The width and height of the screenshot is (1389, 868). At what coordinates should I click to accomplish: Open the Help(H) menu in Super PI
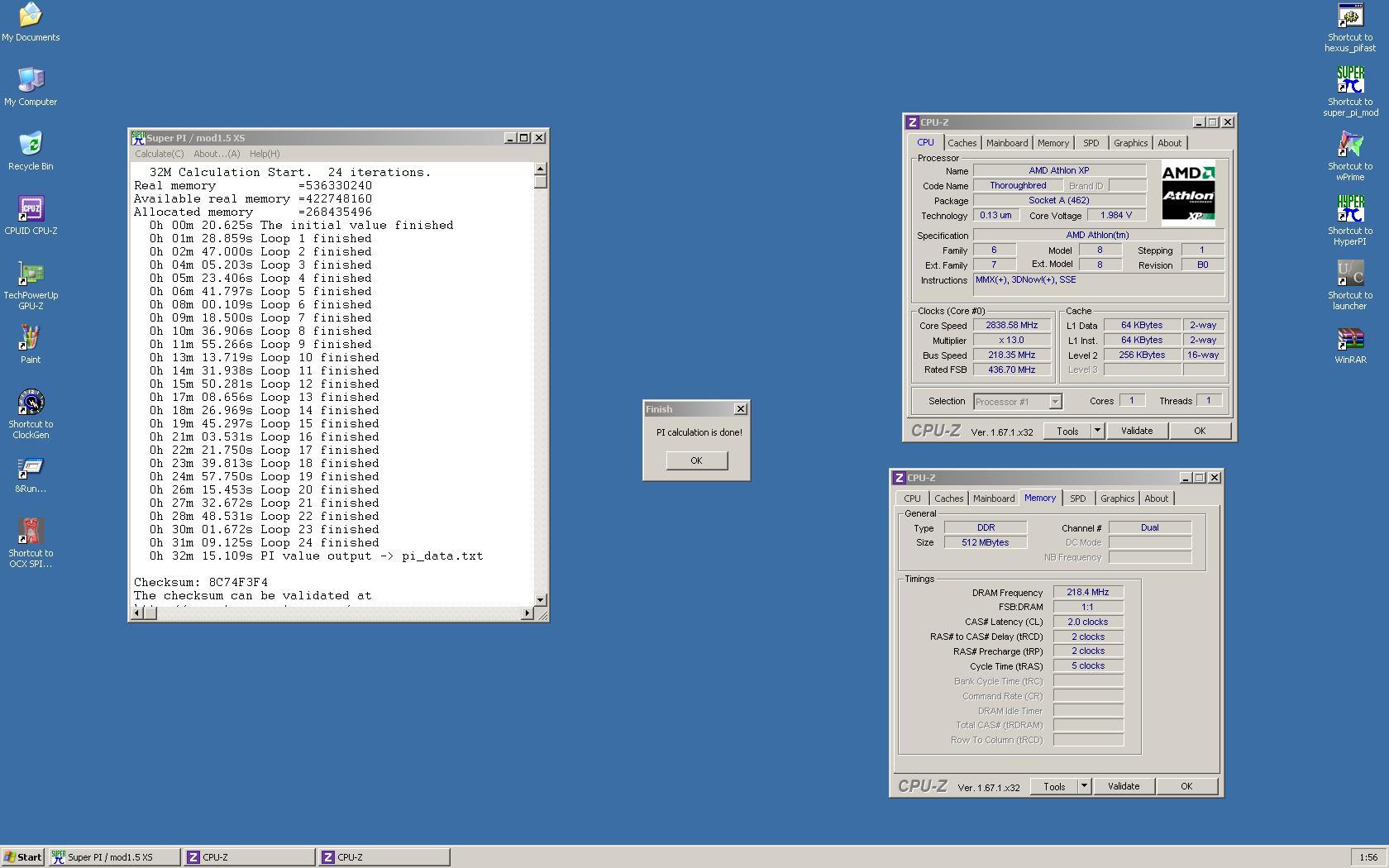[265, 154]
